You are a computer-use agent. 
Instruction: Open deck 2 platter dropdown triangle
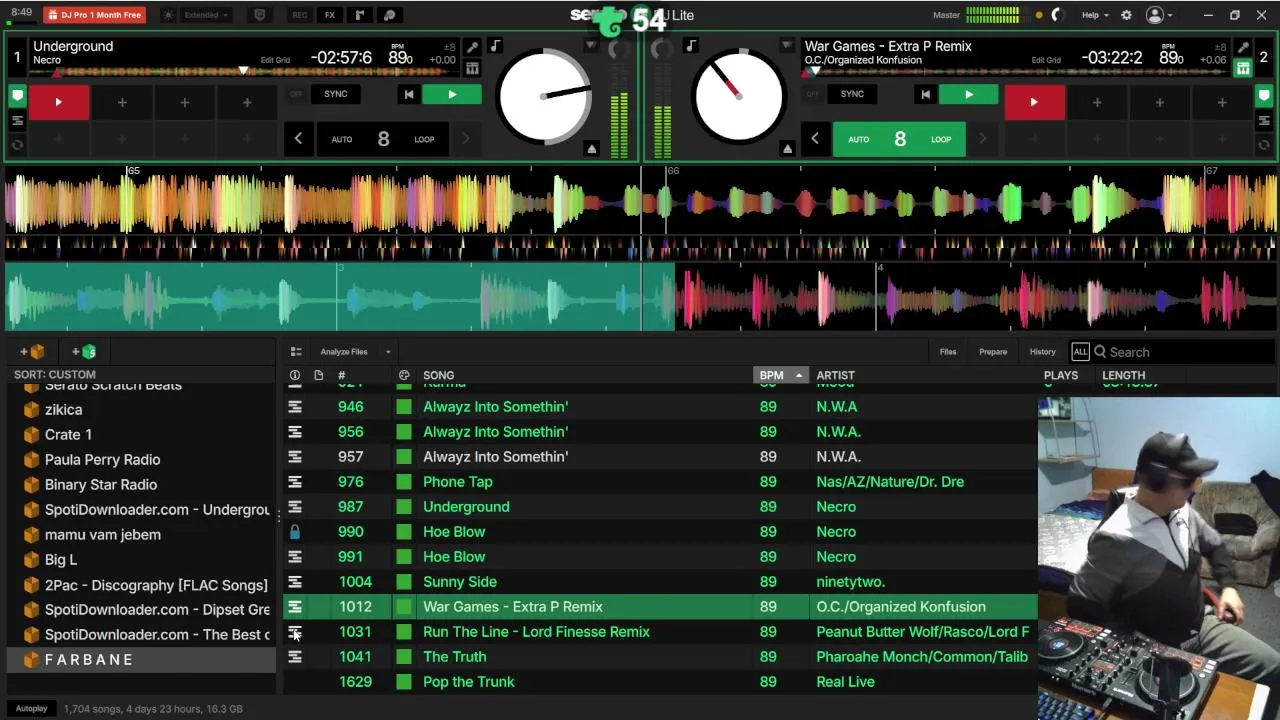pos(787,46)
